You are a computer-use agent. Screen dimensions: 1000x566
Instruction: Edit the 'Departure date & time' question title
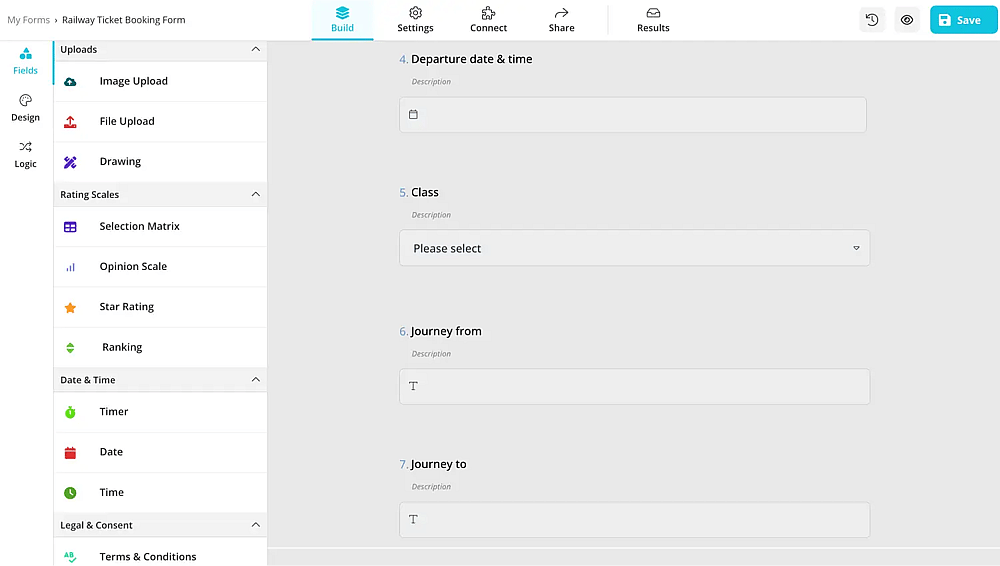point(471,59)
